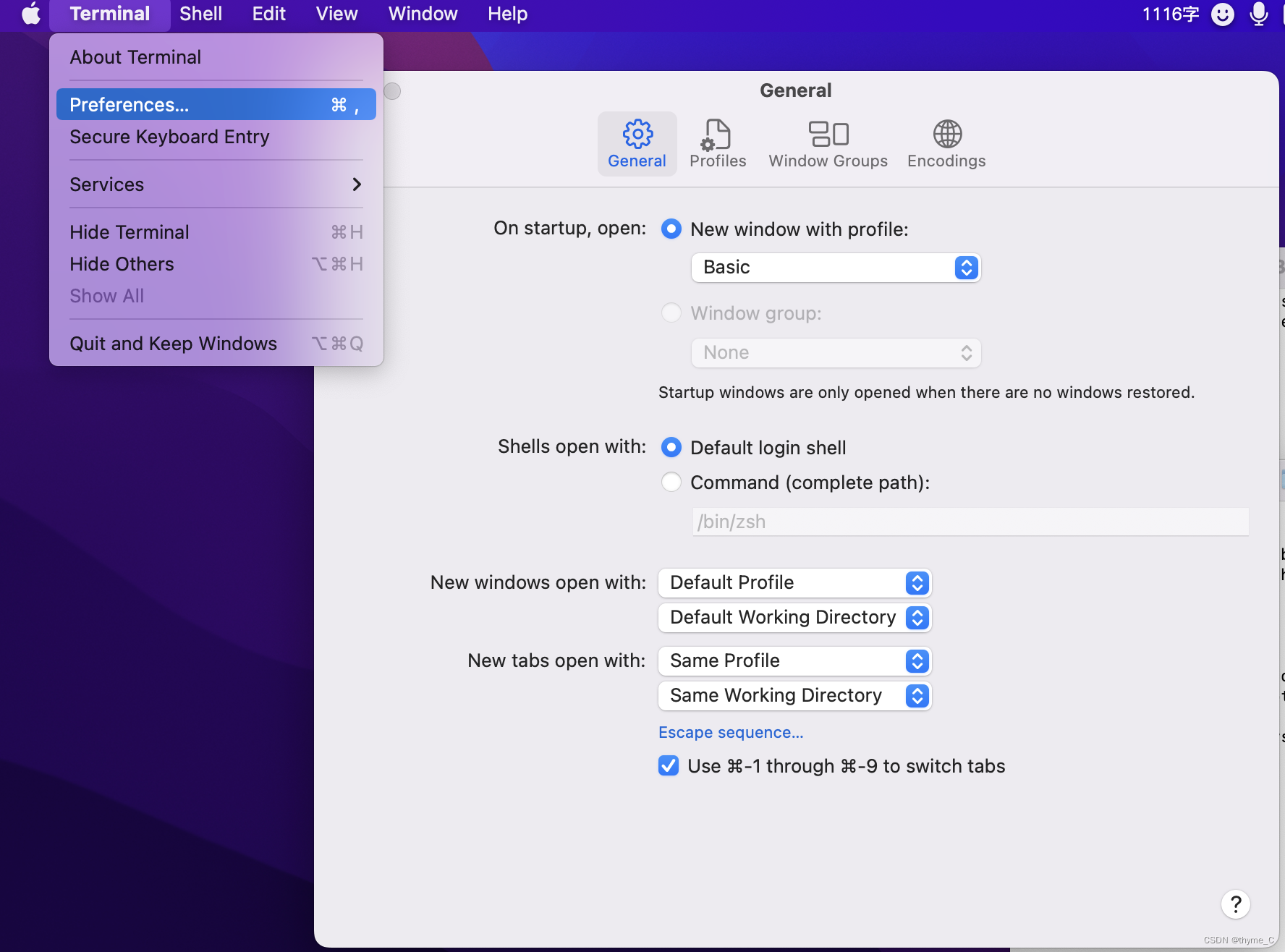Screen dimensions: 1285x952
Task: Click the microphone icon in menu bar
Action: pyautogui.click(x=1259, y=14)
